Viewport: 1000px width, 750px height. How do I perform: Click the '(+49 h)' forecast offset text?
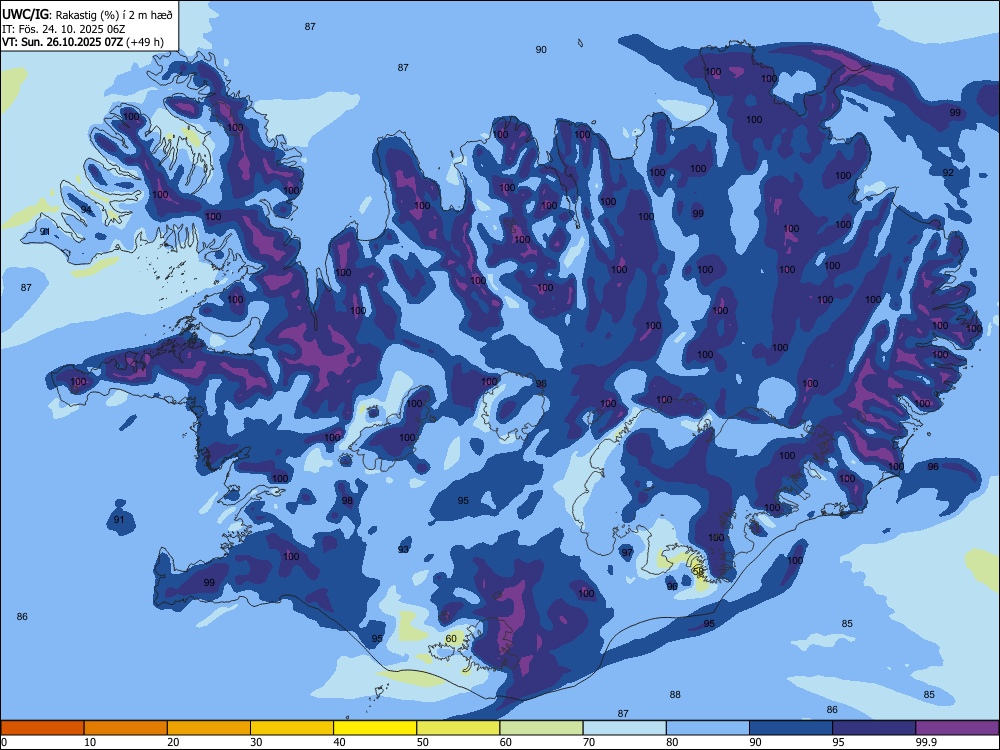(x=145, y=42)
